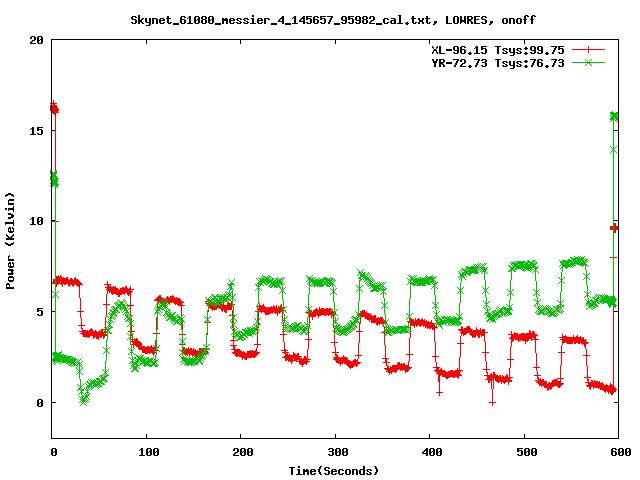This screenshot has width=640, height=480.
Task: Click the green line sample in legend
Action: click(x=588, y=62)
